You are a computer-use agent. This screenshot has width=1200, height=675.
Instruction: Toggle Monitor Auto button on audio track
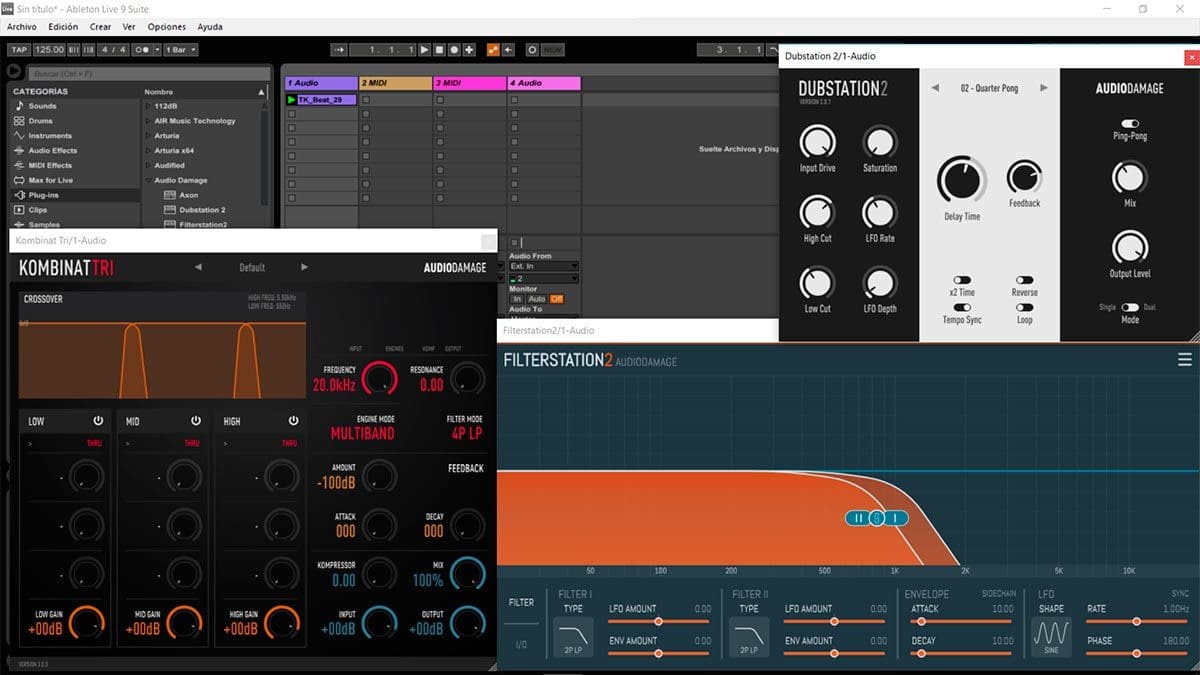537,299
